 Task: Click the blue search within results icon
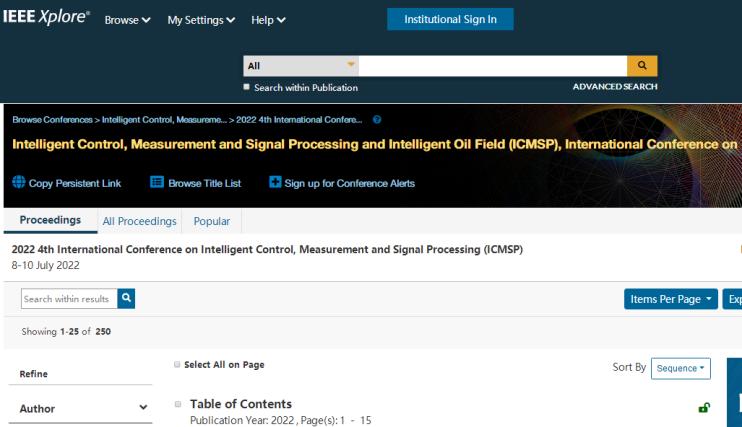tap(125, 298)
